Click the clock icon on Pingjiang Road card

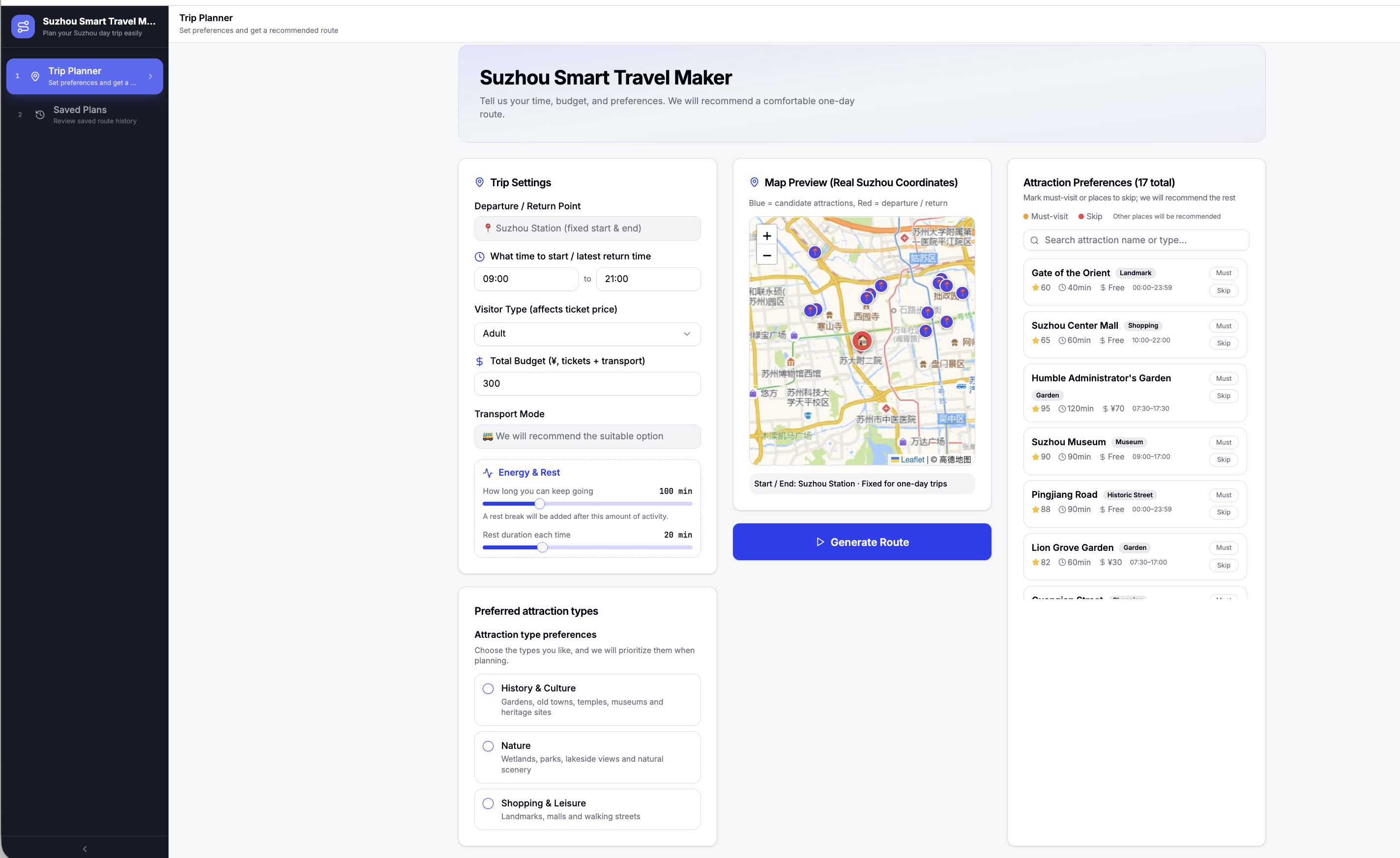click(1062, 510)
